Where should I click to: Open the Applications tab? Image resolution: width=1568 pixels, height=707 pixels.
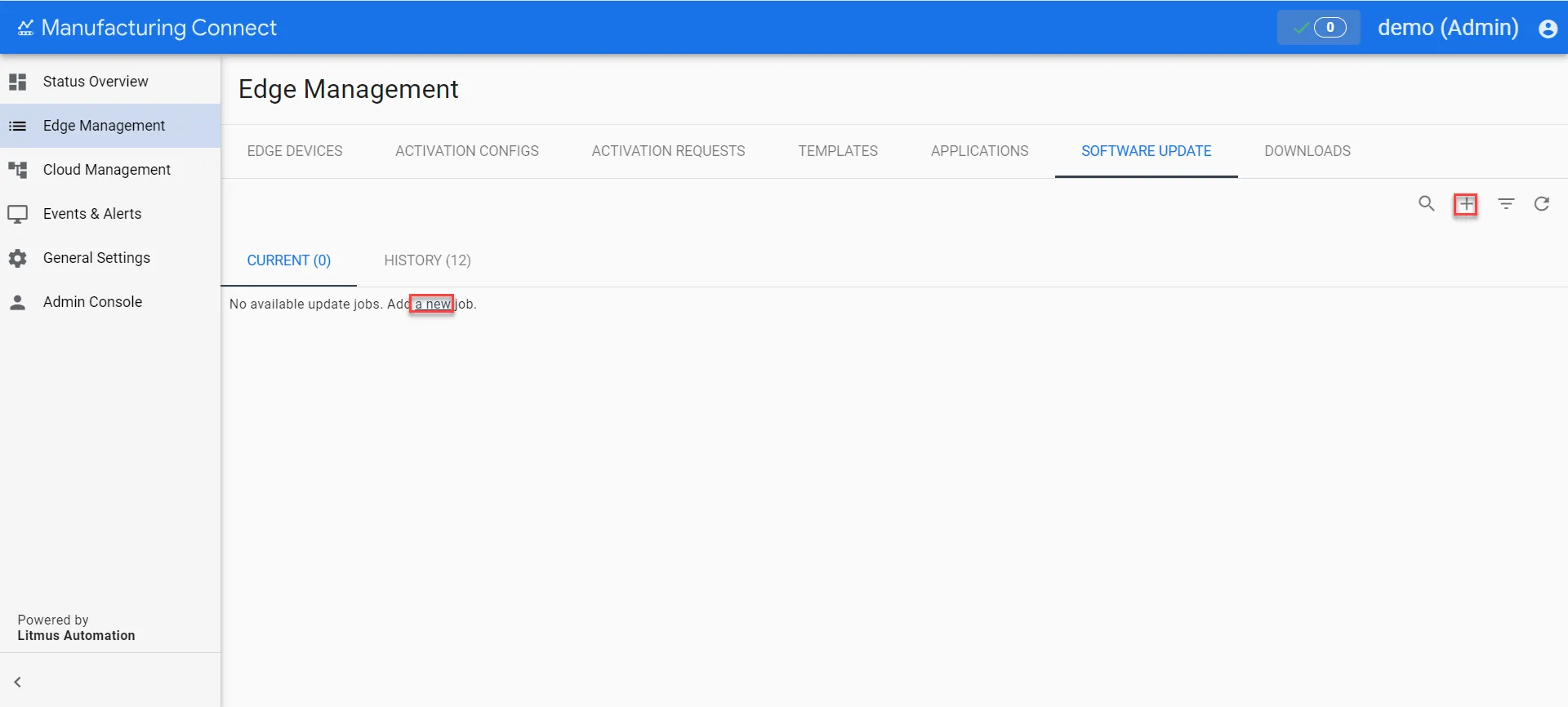coord(979,151)
